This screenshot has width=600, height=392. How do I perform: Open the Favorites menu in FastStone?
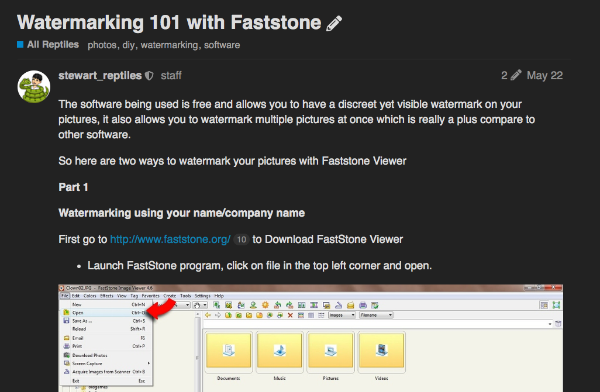coord(150,296)
